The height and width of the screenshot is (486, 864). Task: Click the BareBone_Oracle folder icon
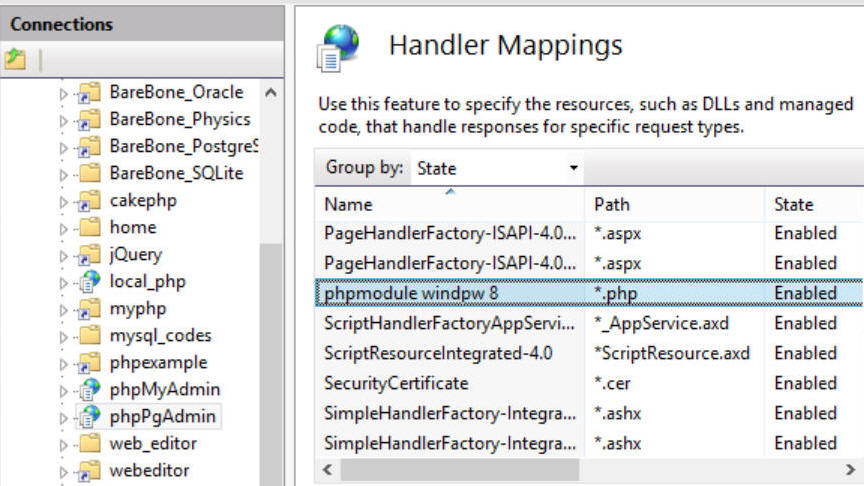tap(89, 92)
